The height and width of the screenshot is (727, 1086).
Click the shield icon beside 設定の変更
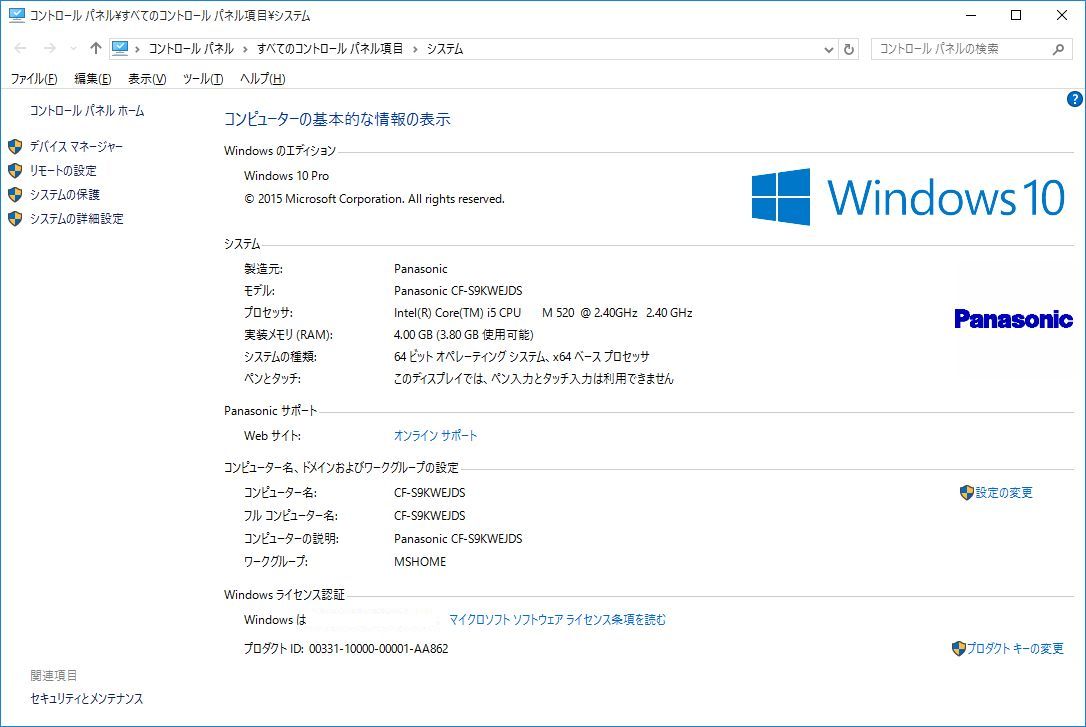[966, 492]
